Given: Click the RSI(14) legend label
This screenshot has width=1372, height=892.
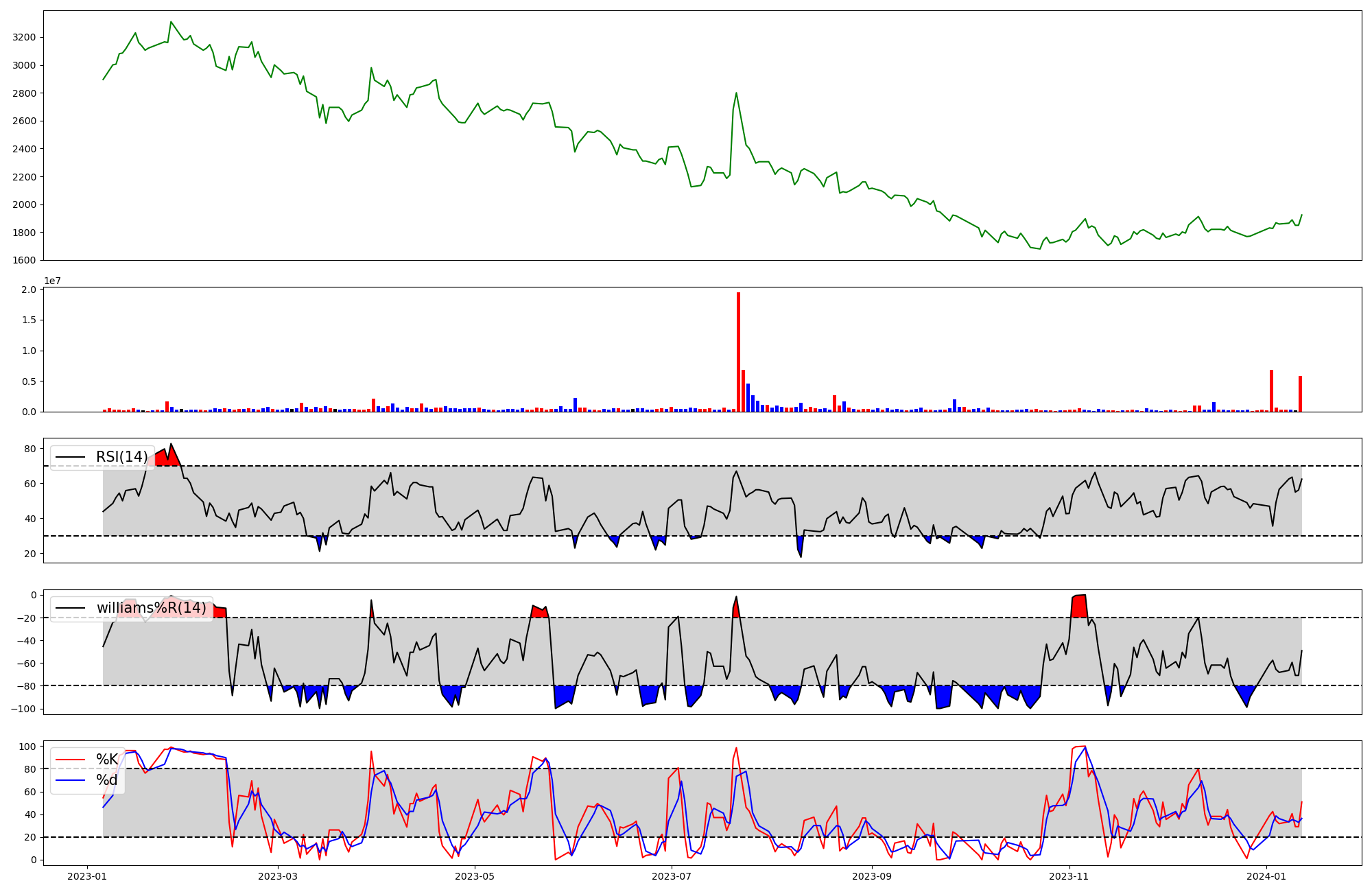Looking at the screenshot, I should 121,457.
